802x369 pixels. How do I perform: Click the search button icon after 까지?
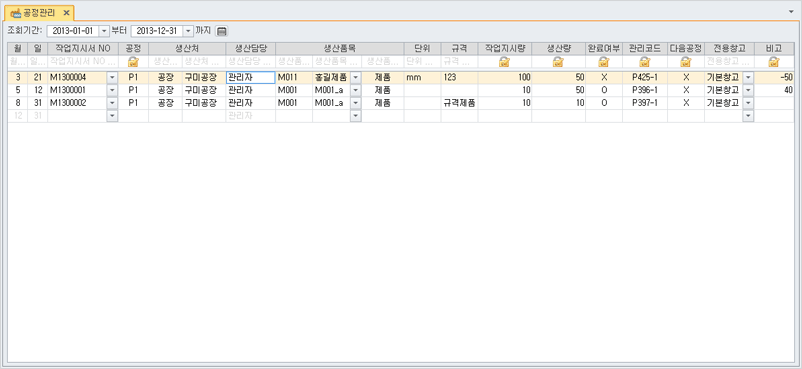pyautogui.click(x=221, y=31)
